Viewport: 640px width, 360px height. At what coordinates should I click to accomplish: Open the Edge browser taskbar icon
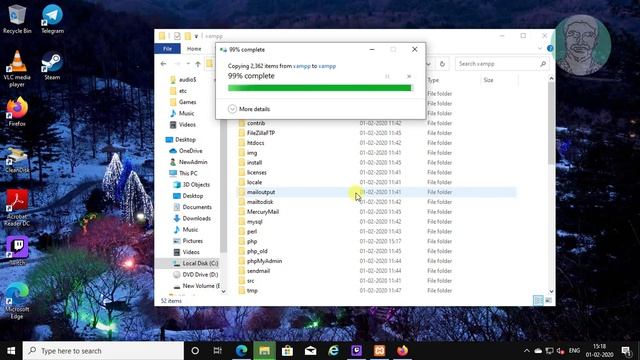point(241,351)
